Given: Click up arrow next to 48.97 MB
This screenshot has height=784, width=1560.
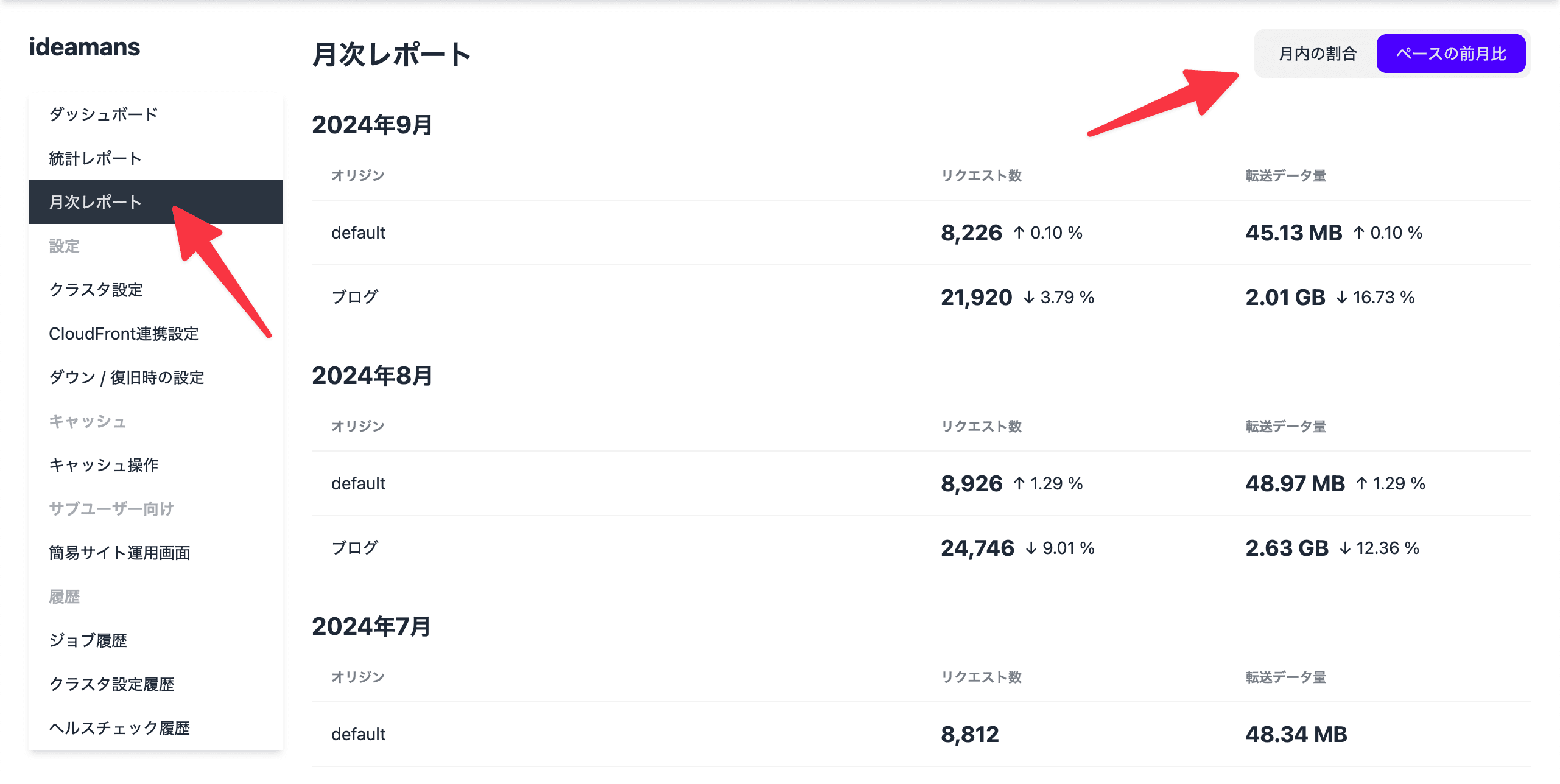Looking at the screenshot, I should point(1361,483).
